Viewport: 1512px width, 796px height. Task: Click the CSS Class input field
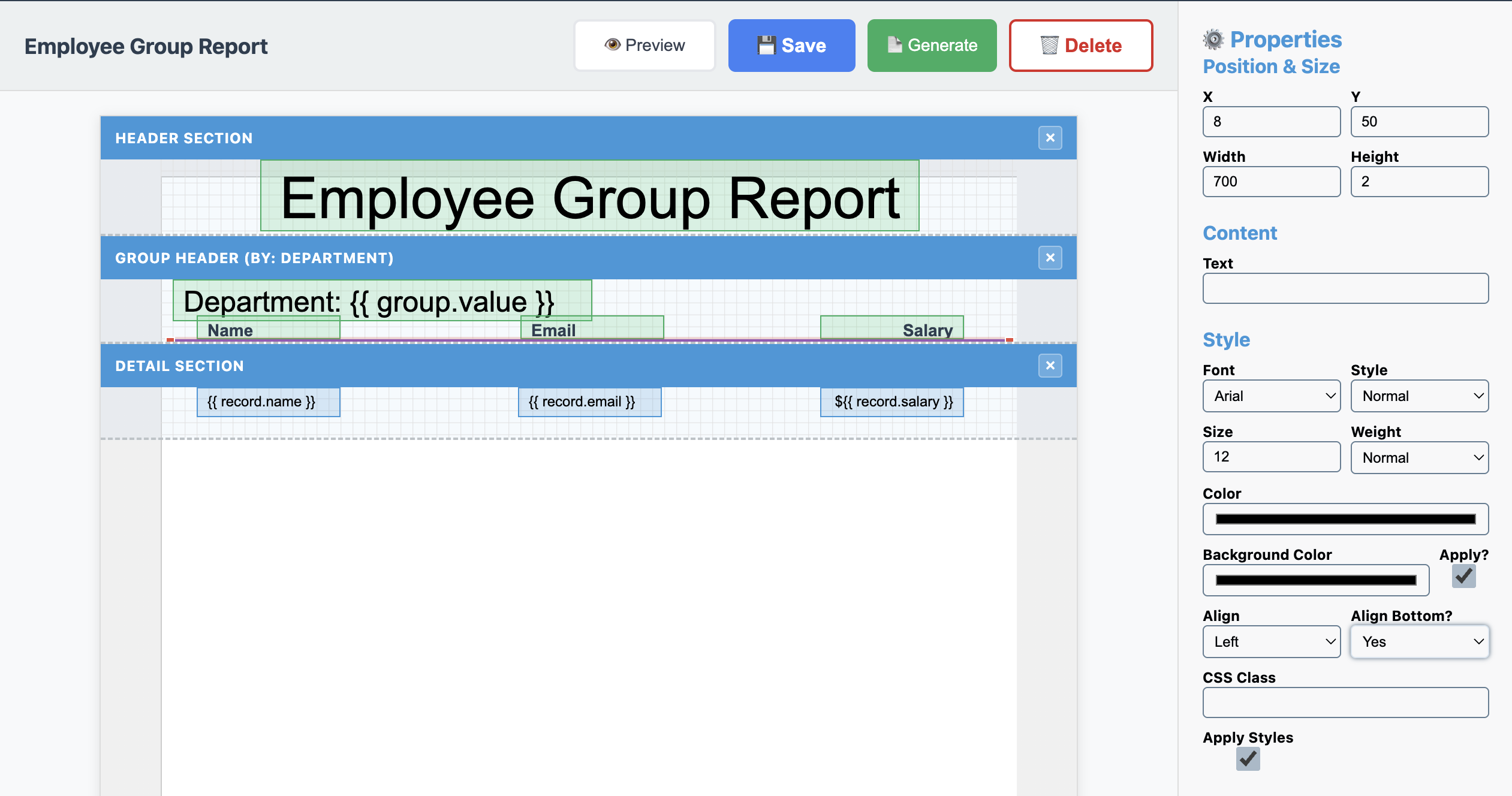(x=1345, y=702)
